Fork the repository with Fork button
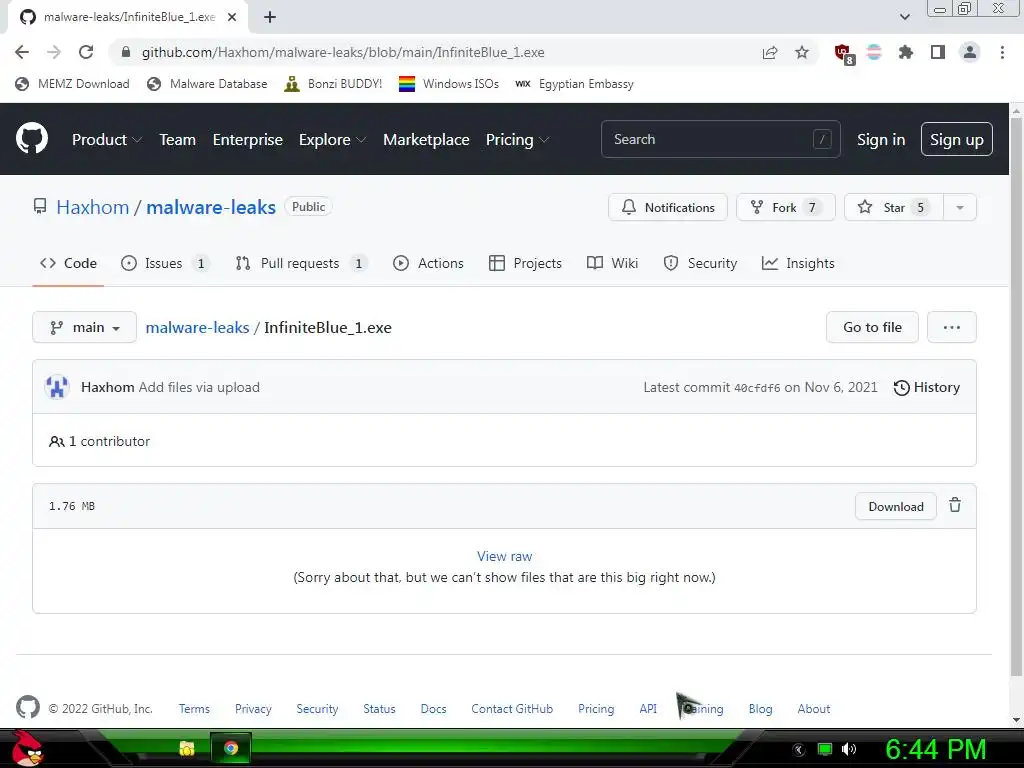The height and width of the screenshot is (768, 1024). 786,208
